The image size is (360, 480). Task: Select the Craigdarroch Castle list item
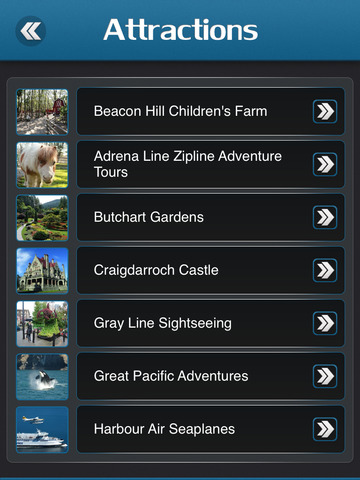pos(211,270)
